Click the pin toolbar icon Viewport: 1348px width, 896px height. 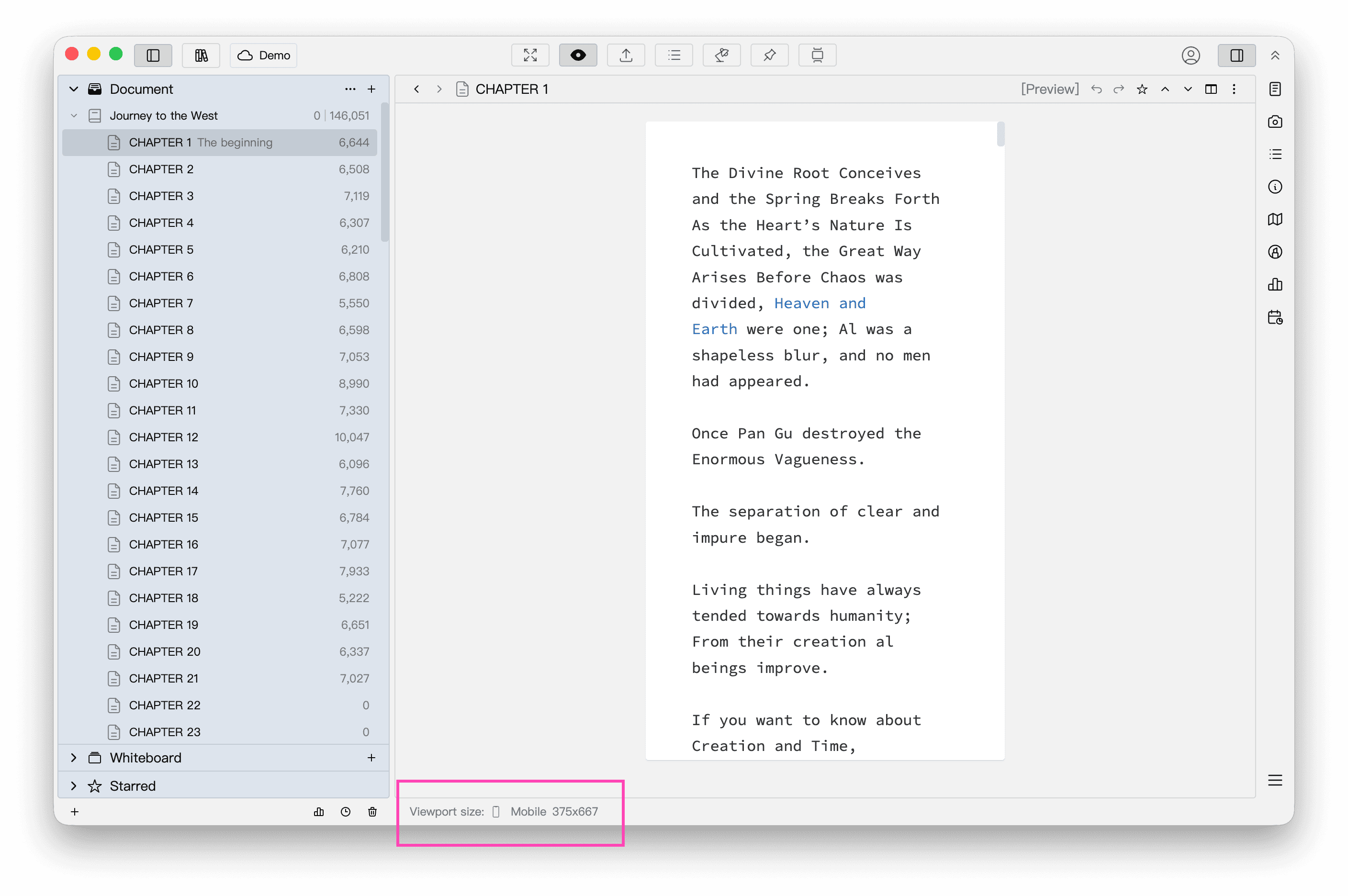click(769, 56)
